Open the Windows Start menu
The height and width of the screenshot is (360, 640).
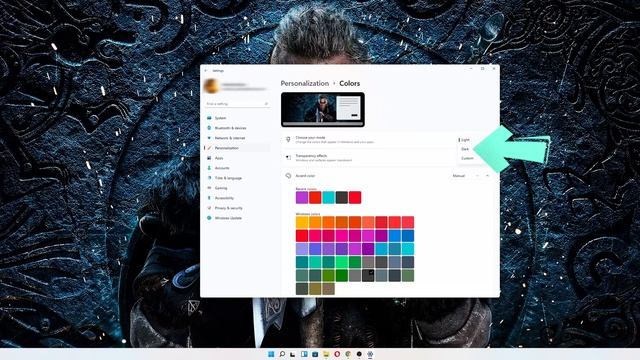click(x=271, y=354)
